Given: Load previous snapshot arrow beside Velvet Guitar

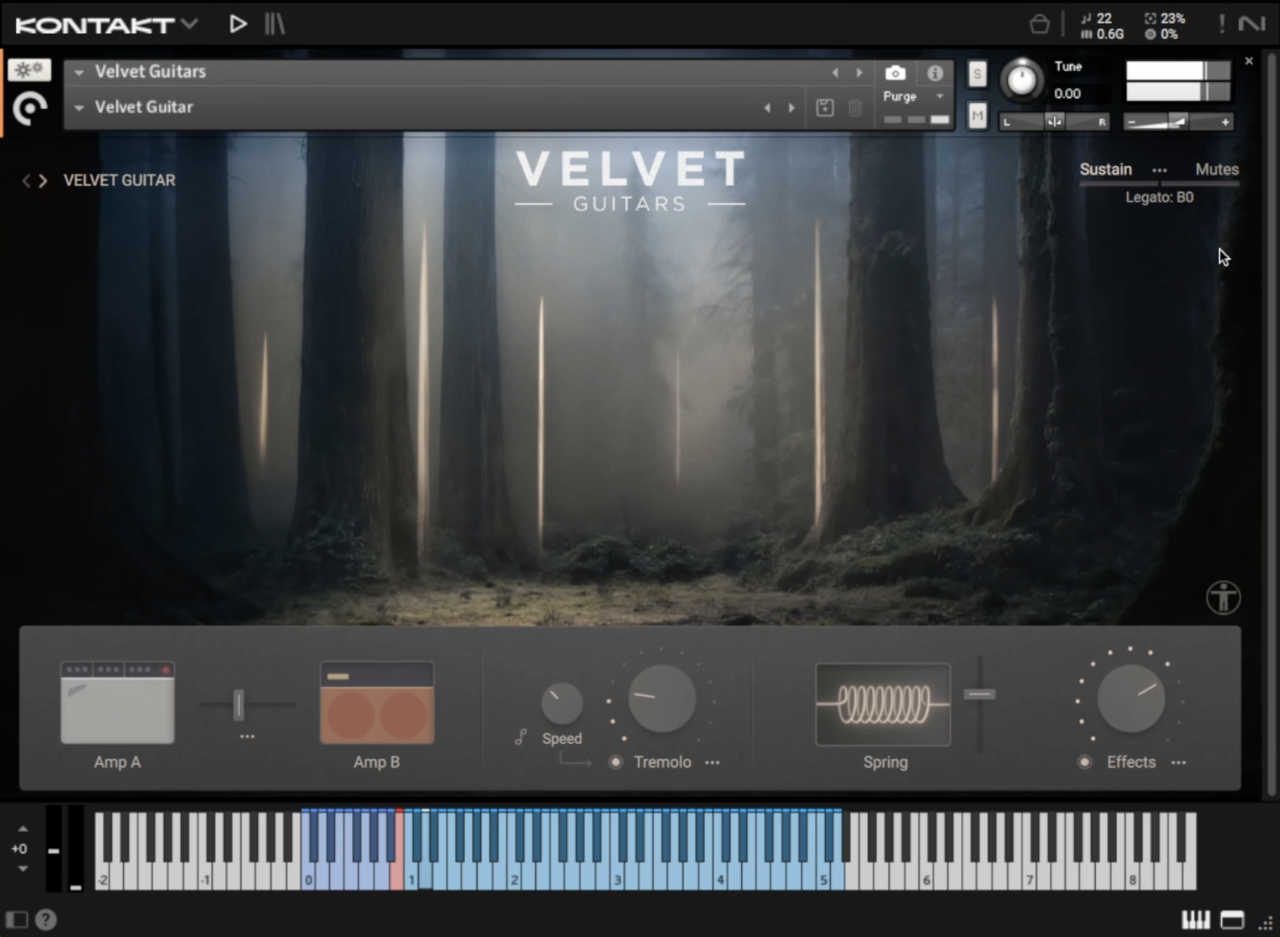Looking at the screenshot, I should (767, 108).
